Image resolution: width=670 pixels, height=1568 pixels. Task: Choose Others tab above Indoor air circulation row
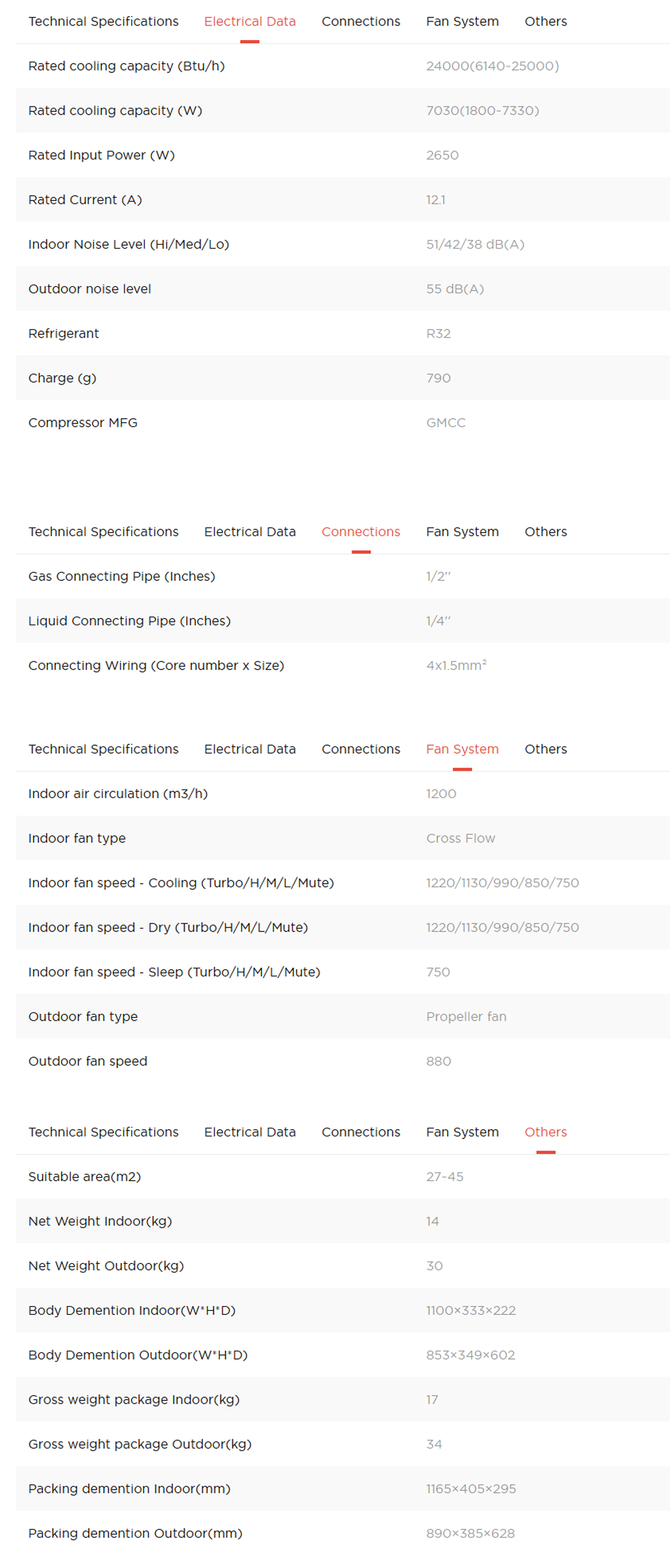coord(545,748)
